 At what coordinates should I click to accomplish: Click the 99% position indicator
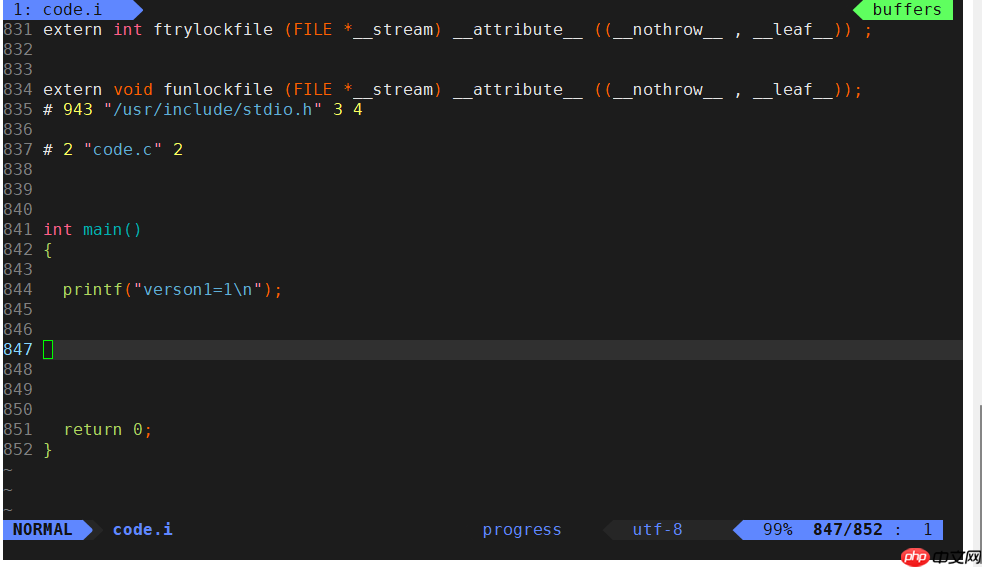click(x=777, y=529)
